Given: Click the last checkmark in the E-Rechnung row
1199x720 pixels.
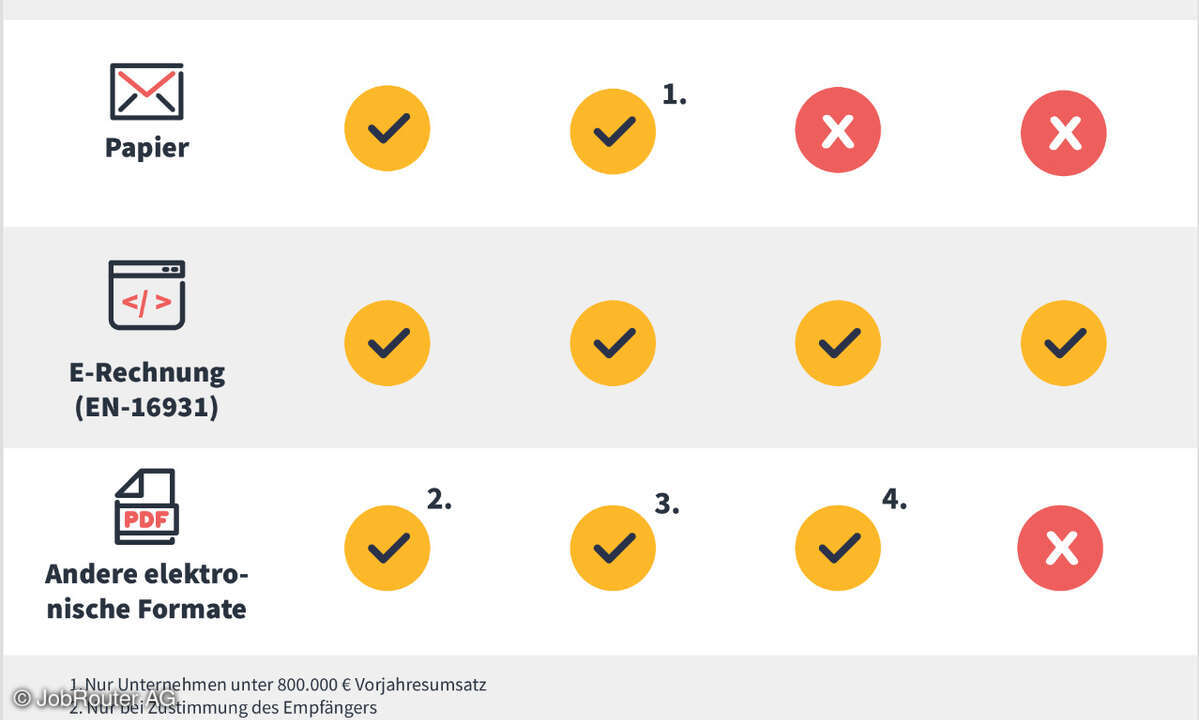Looking at the screenshot, I should coord(1064,343).
